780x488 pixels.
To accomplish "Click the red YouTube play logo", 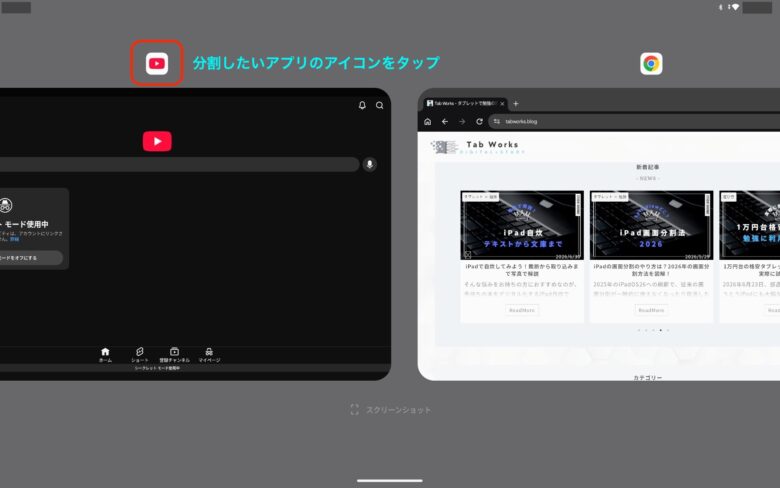I will coord(157,141).
